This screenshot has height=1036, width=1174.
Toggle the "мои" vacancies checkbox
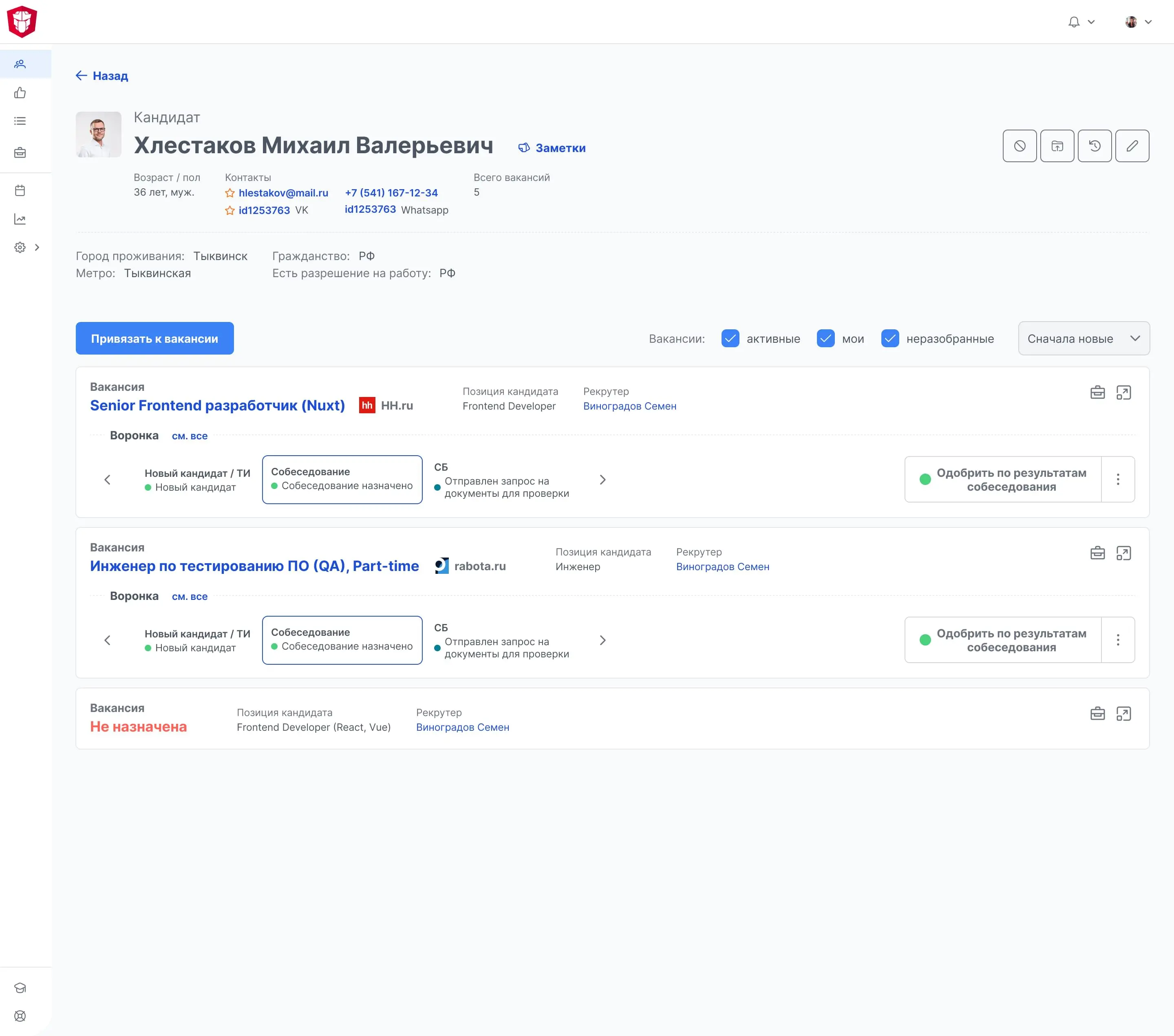(825, 338)
